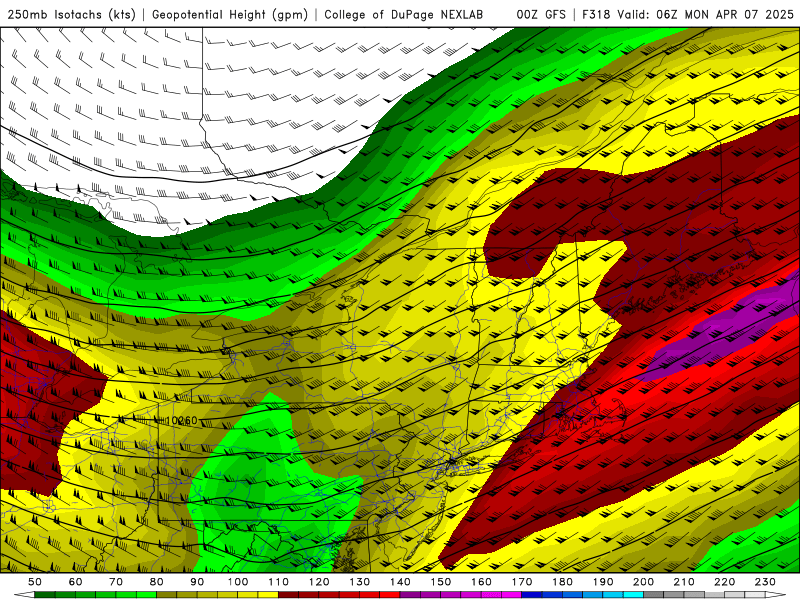Click the 60 value on the color scale
The height and width of the screenshot is (600, 800).
click(76, 582)
